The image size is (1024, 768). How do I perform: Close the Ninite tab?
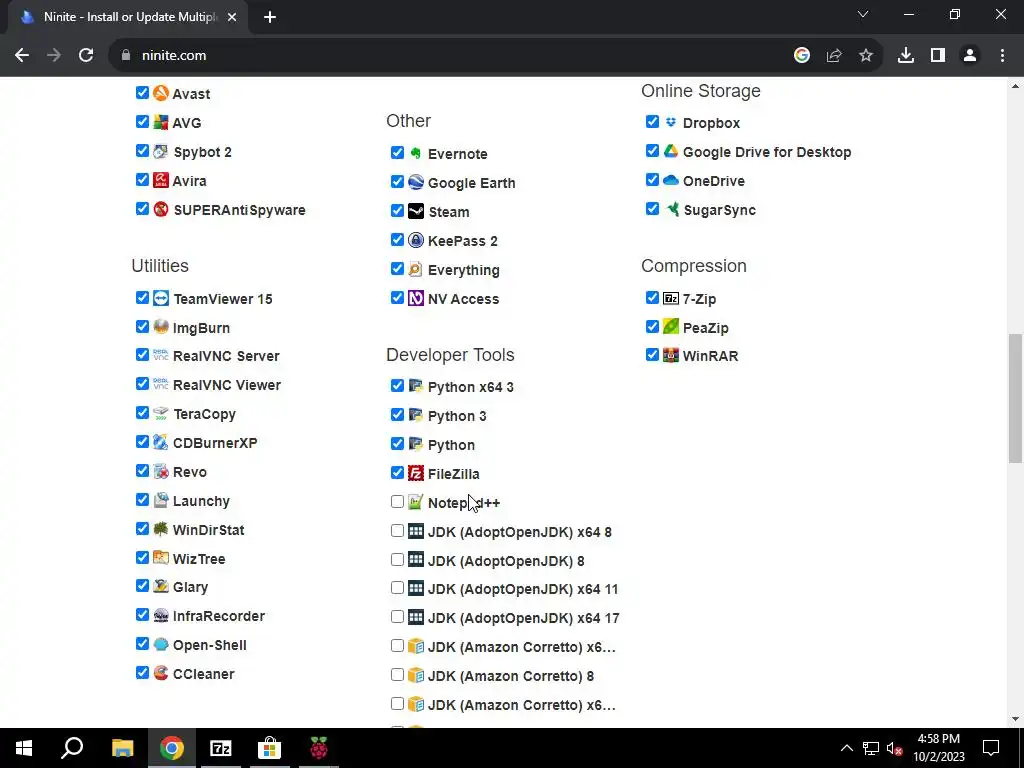click(232, 18)
